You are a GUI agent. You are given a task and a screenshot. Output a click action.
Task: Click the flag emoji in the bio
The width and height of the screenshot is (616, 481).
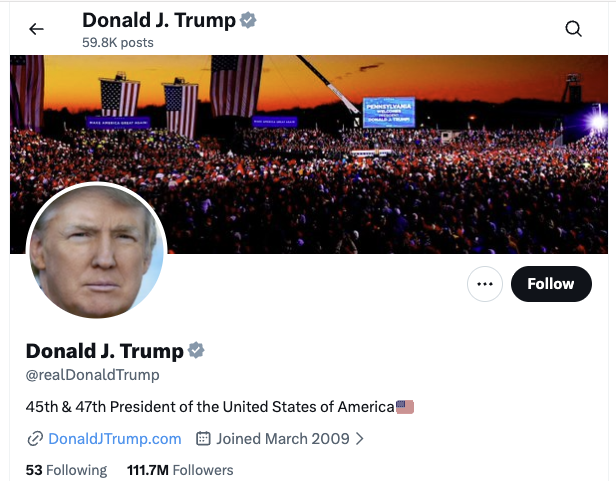tap(405, 407)
